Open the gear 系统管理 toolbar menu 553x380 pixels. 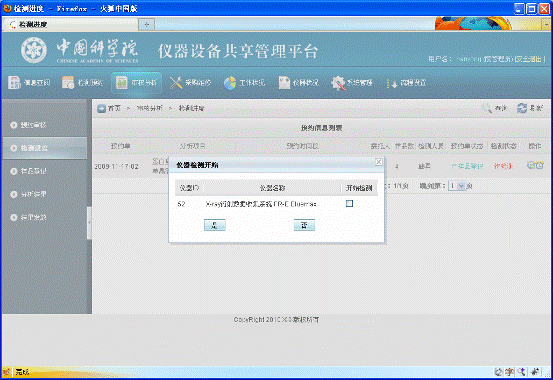coord(352,83)
